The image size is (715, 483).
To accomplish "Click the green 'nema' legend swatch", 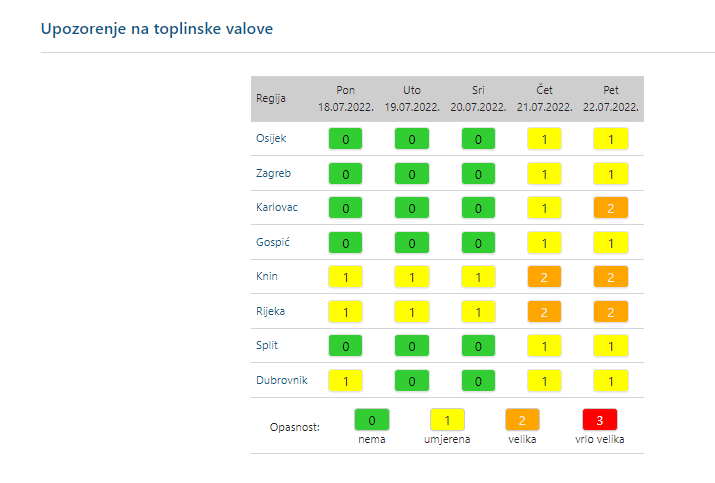I will [x=372, y=420].
